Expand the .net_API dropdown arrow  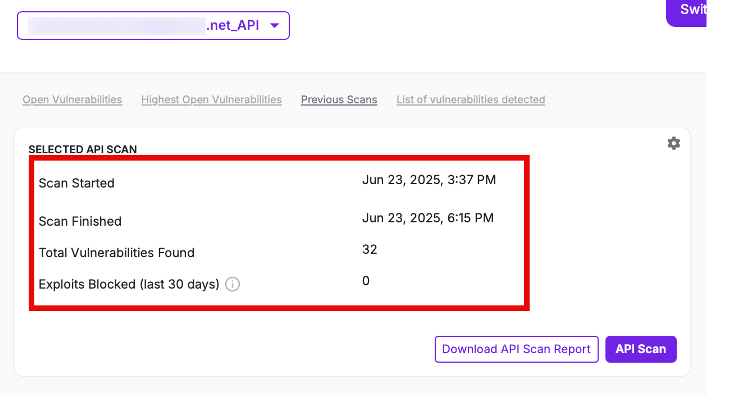click(275, 25)
